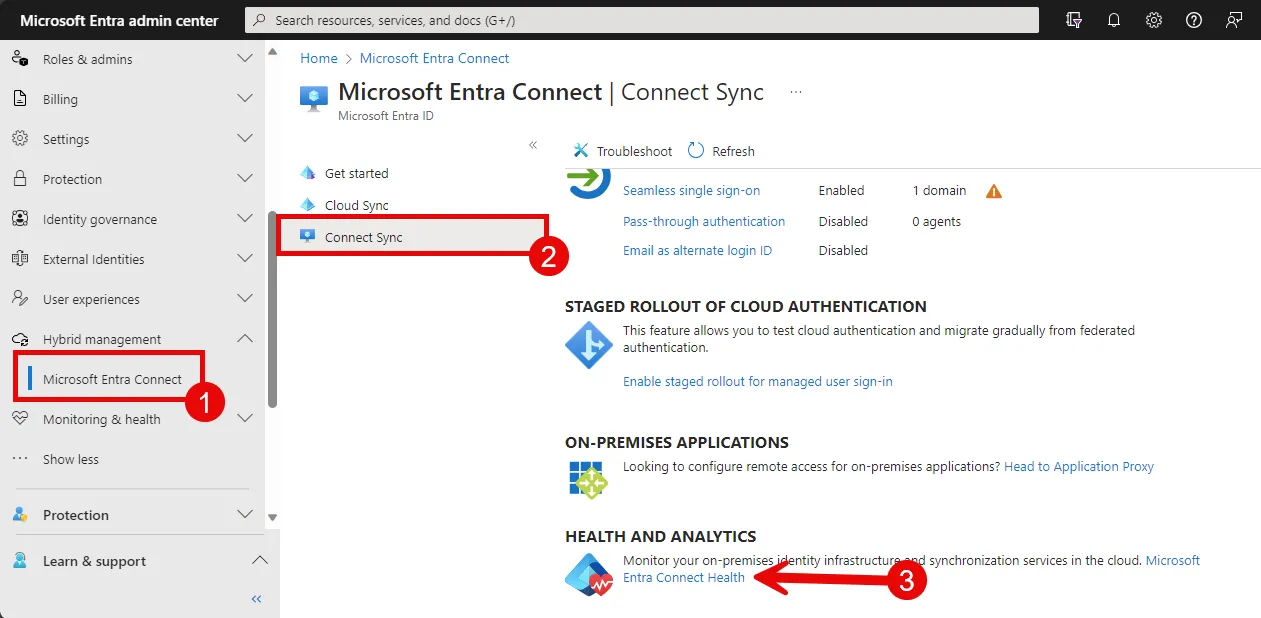Click the sidebar scroll down arrow
This screenshot has height=618, width=1261.
(272, 517)
